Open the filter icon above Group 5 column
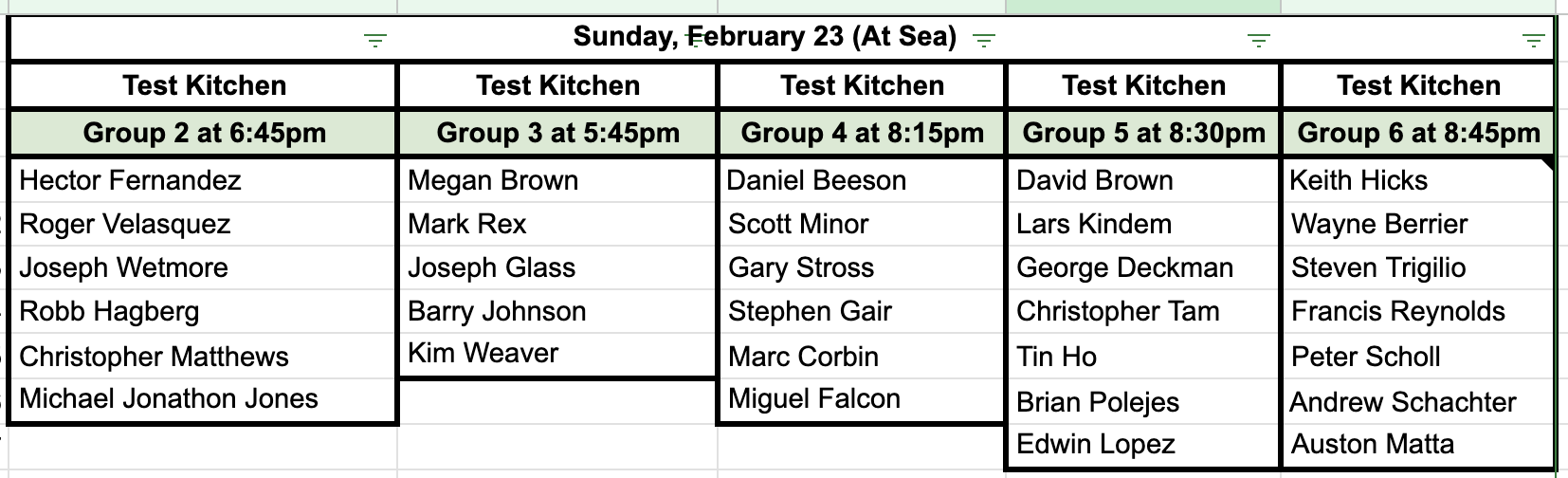Image resolution: width=1568 pixels, height=478 pixels. (x=1259, y=41)
